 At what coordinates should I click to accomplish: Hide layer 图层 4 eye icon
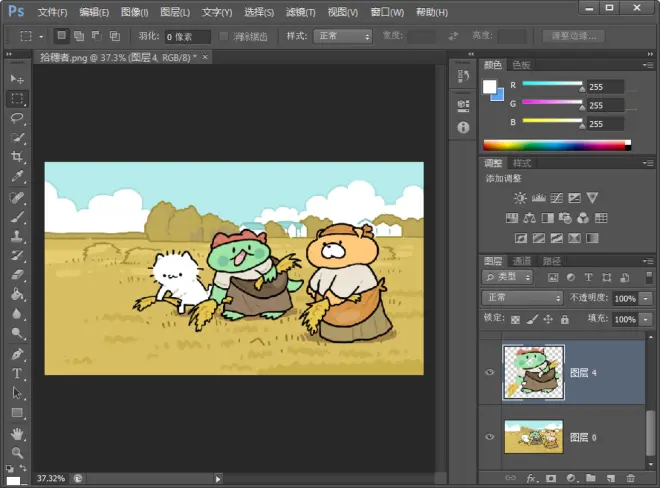coord(490,372)
